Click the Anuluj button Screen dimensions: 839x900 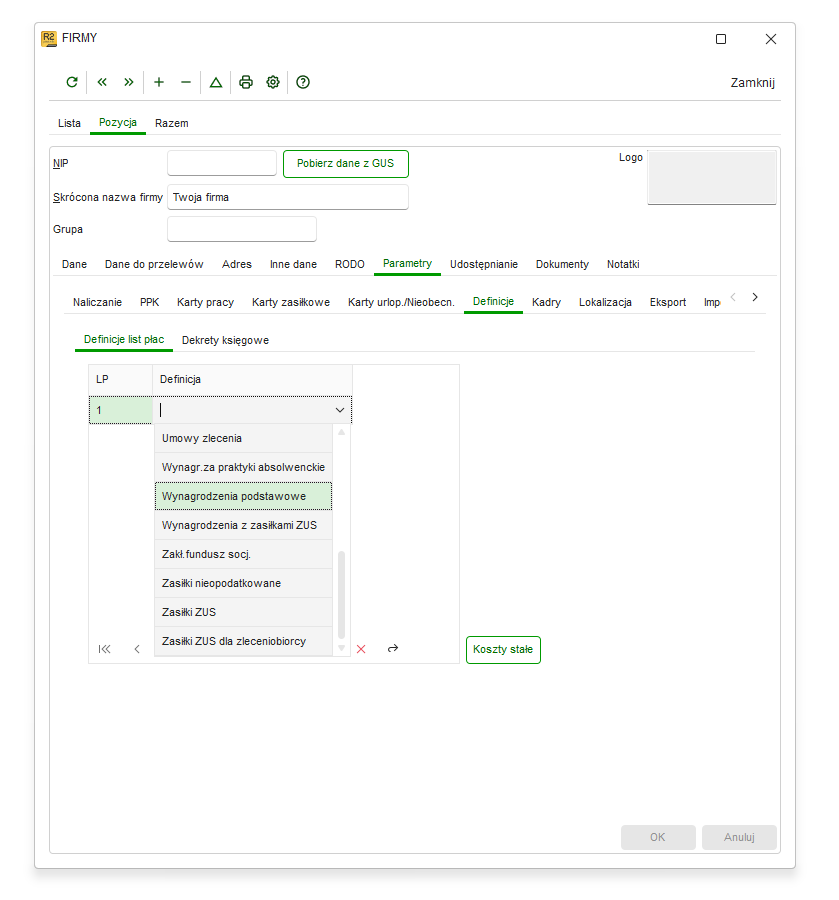point(739,837)
